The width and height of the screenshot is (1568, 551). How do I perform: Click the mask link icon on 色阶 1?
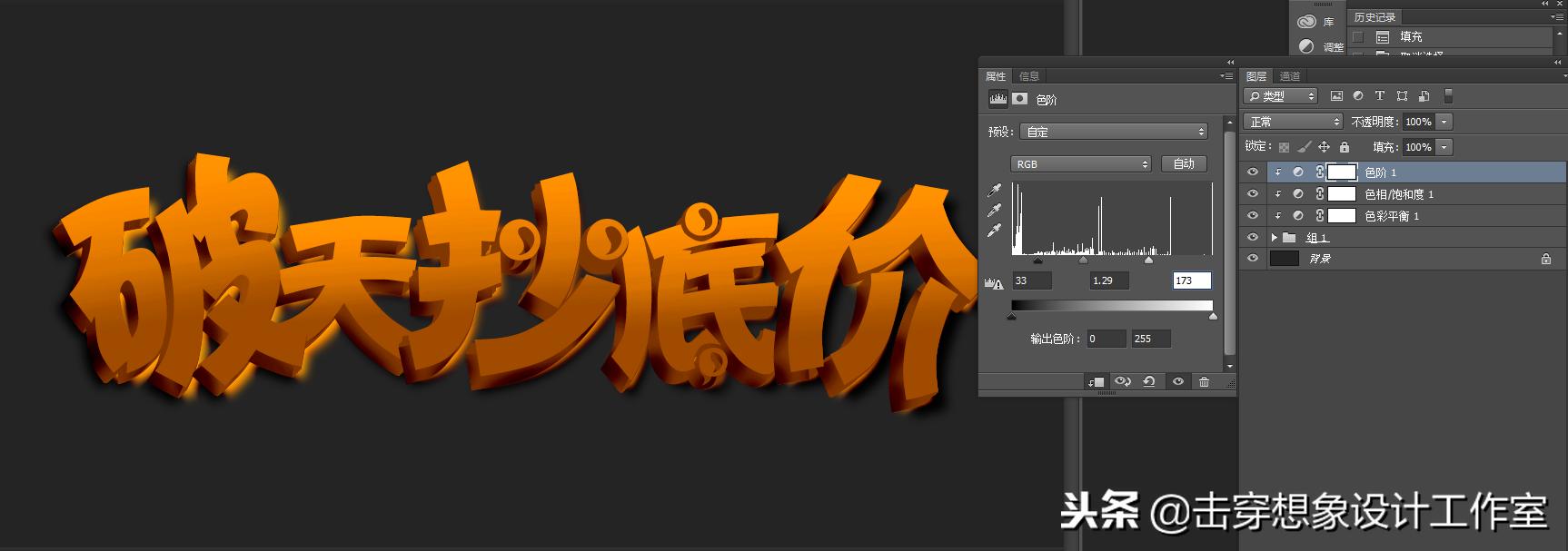coord(1320,172)
